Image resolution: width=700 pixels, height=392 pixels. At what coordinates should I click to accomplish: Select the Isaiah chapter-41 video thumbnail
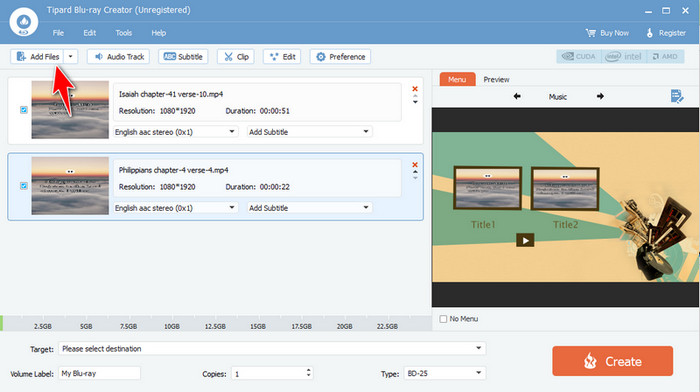[x=70, y=110]
